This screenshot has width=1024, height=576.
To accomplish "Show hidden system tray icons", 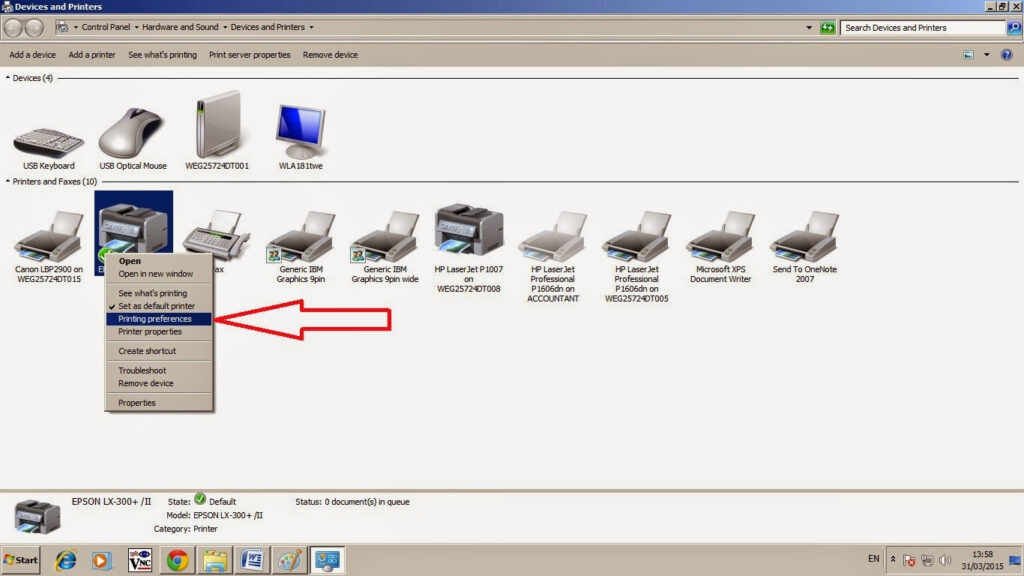I will tap(893, 560).
